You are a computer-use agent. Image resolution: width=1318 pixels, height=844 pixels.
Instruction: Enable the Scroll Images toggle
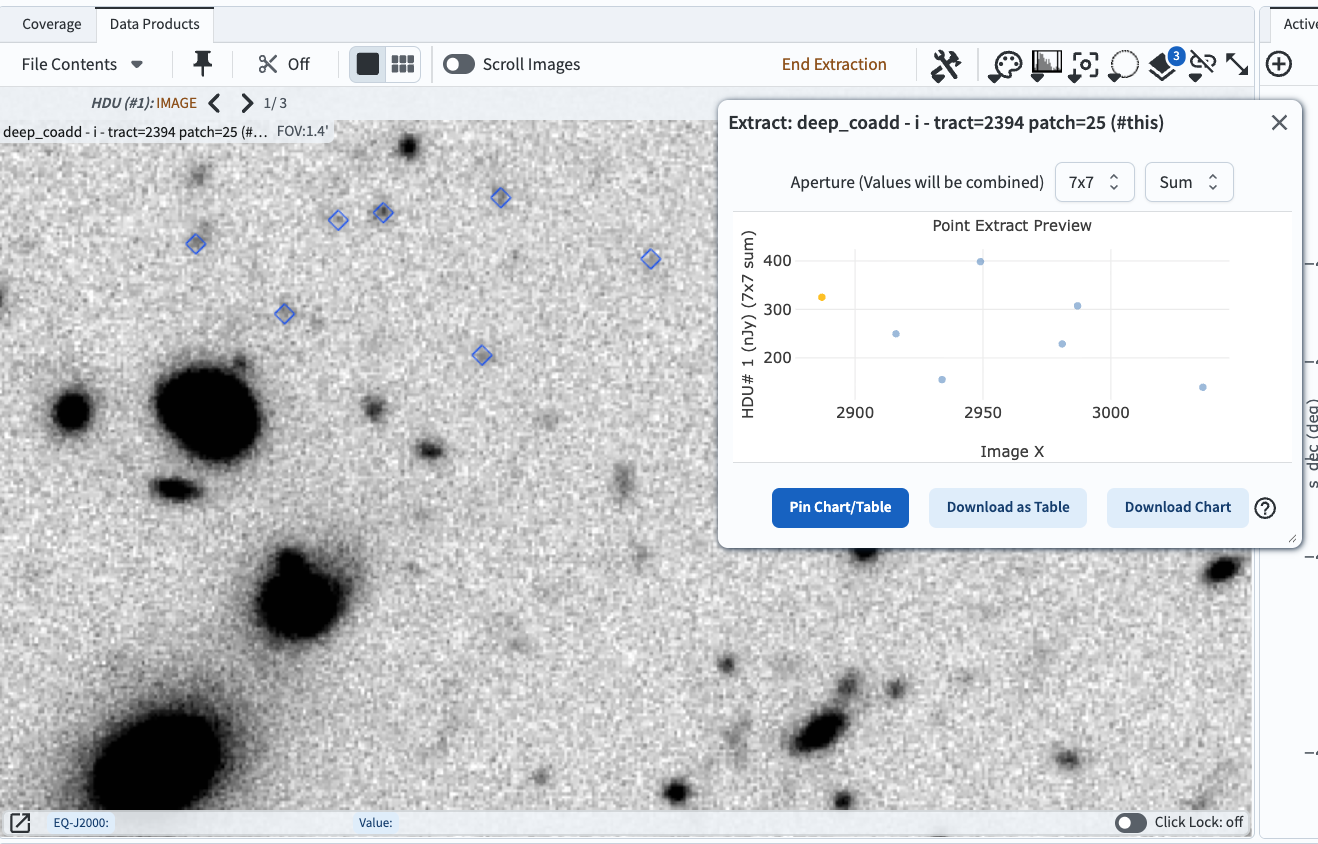(459, 64)
